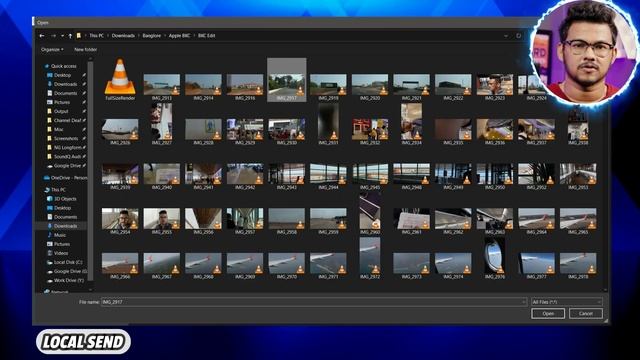This screenshot has width=640, height=360.
Task: Select the Banglore breadcrumb
Action: tap(152, 36)
